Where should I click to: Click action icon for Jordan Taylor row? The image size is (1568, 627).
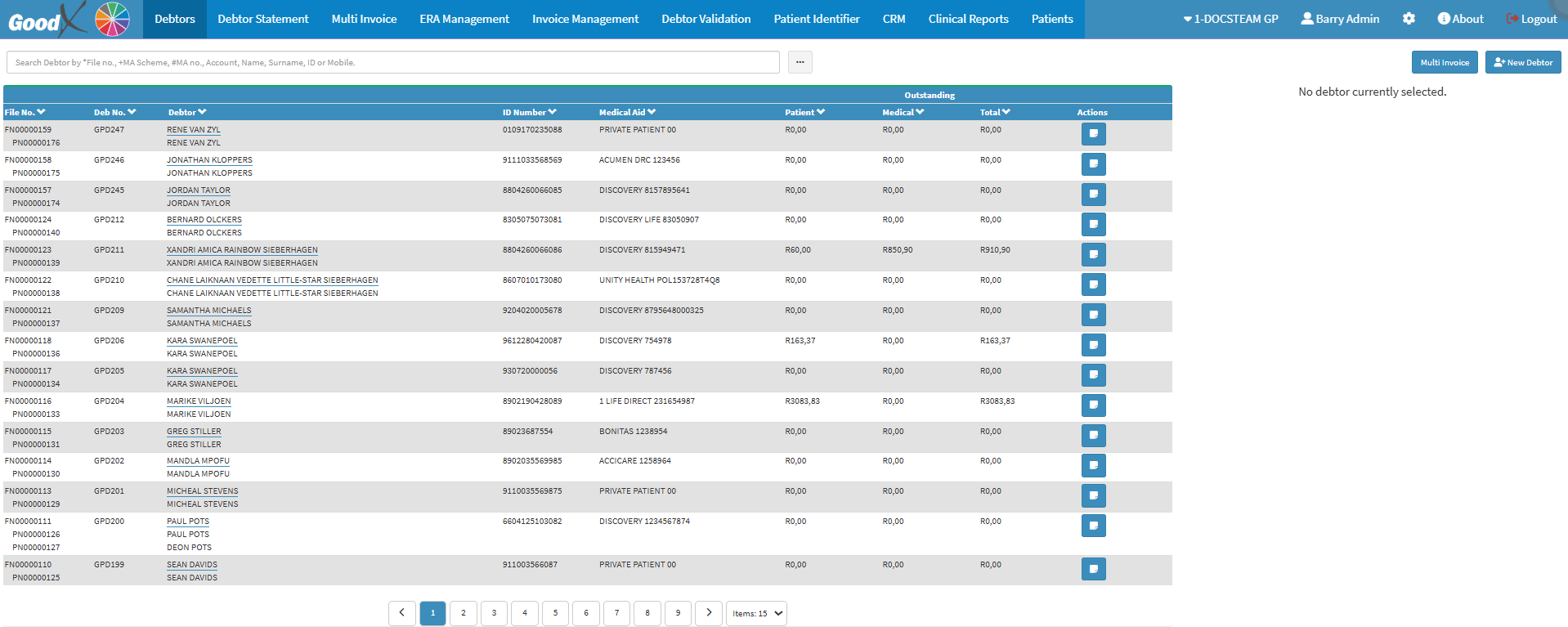click(1093, 195)
